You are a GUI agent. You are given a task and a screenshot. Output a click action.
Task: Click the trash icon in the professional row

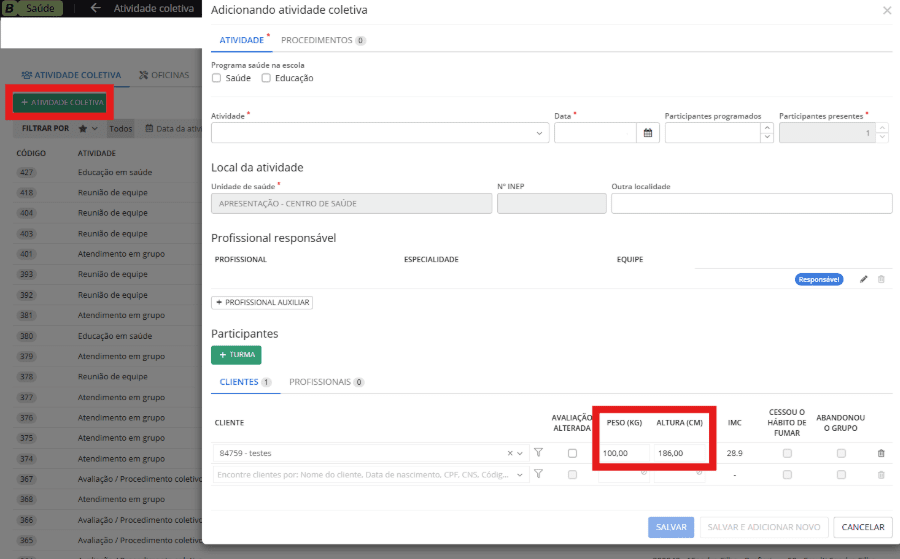click(881, 280)
